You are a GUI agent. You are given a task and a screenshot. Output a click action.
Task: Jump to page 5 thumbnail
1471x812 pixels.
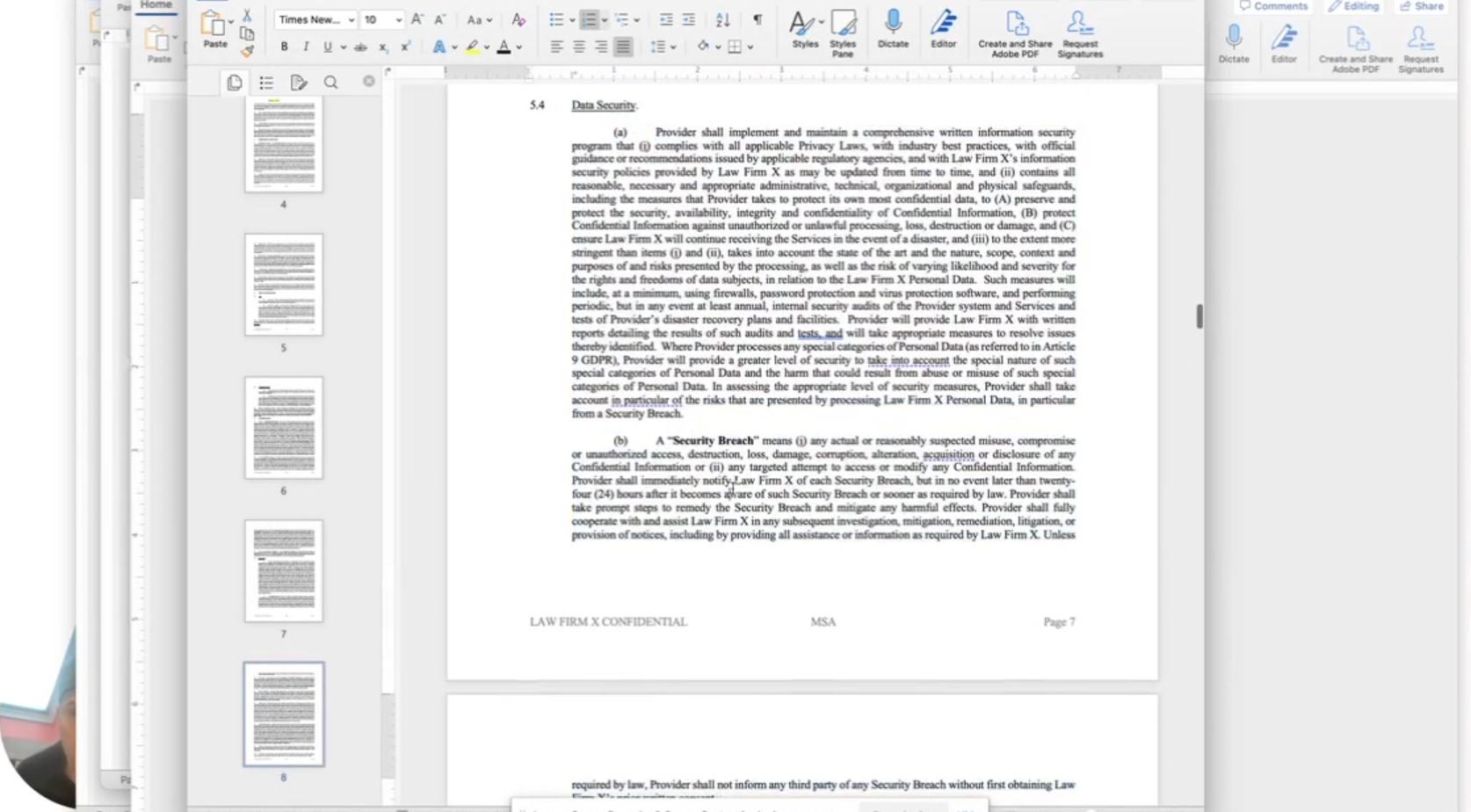pos(283,285)
